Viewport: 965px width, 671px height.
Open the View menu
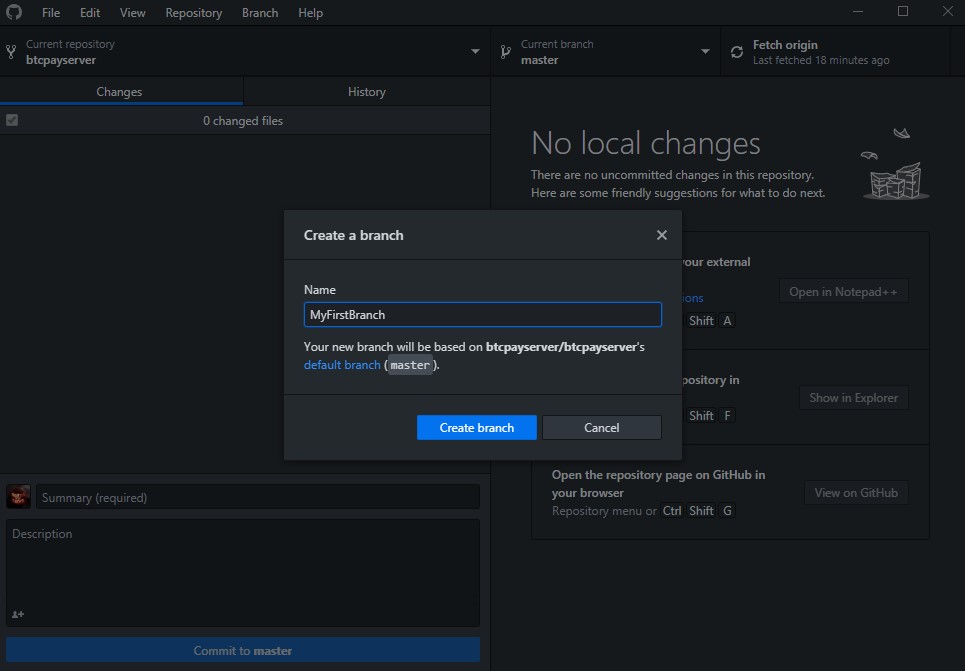[x=132, y=12]
